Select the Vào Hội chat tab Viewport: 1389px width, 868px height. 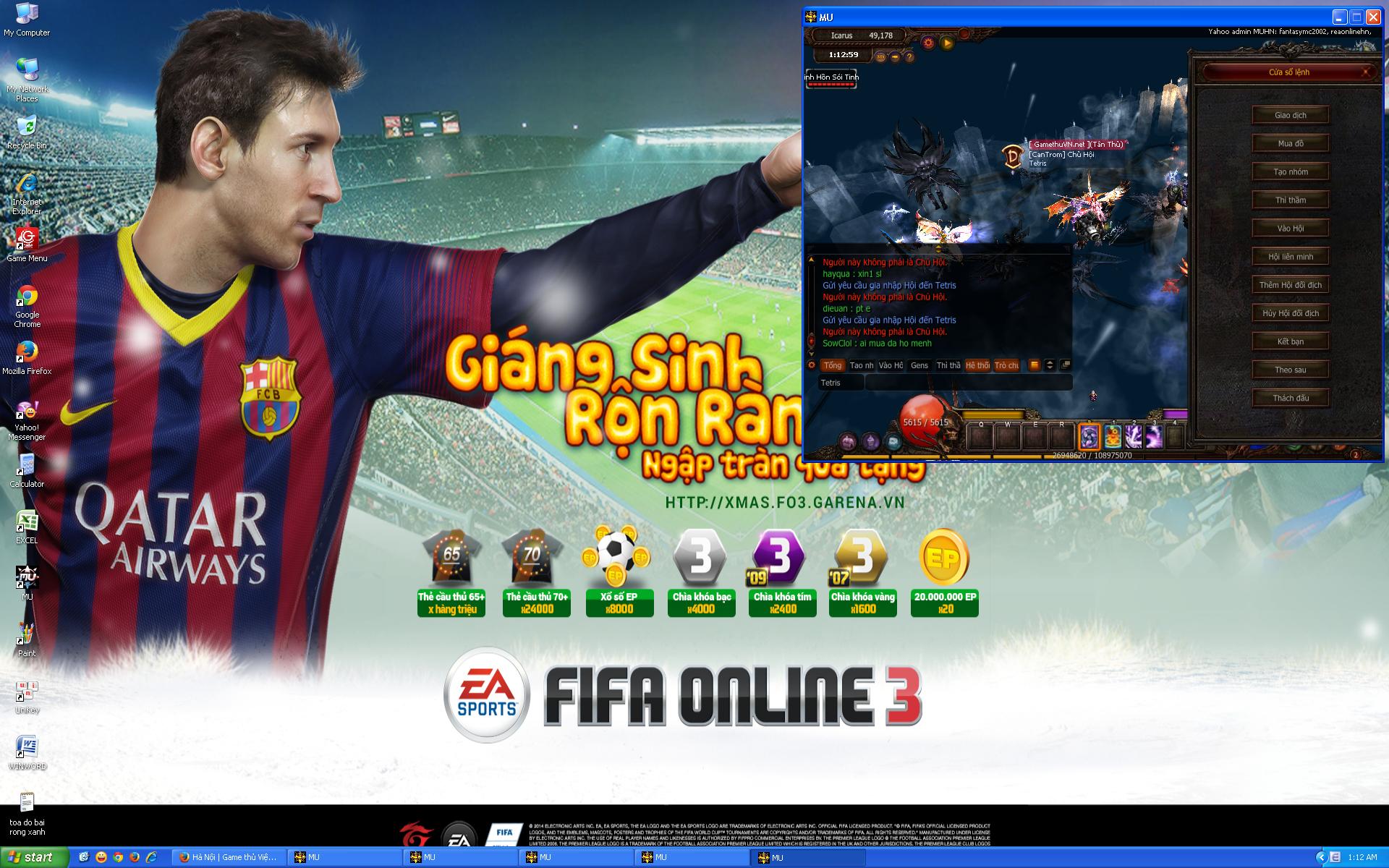(x=891, y=365)
